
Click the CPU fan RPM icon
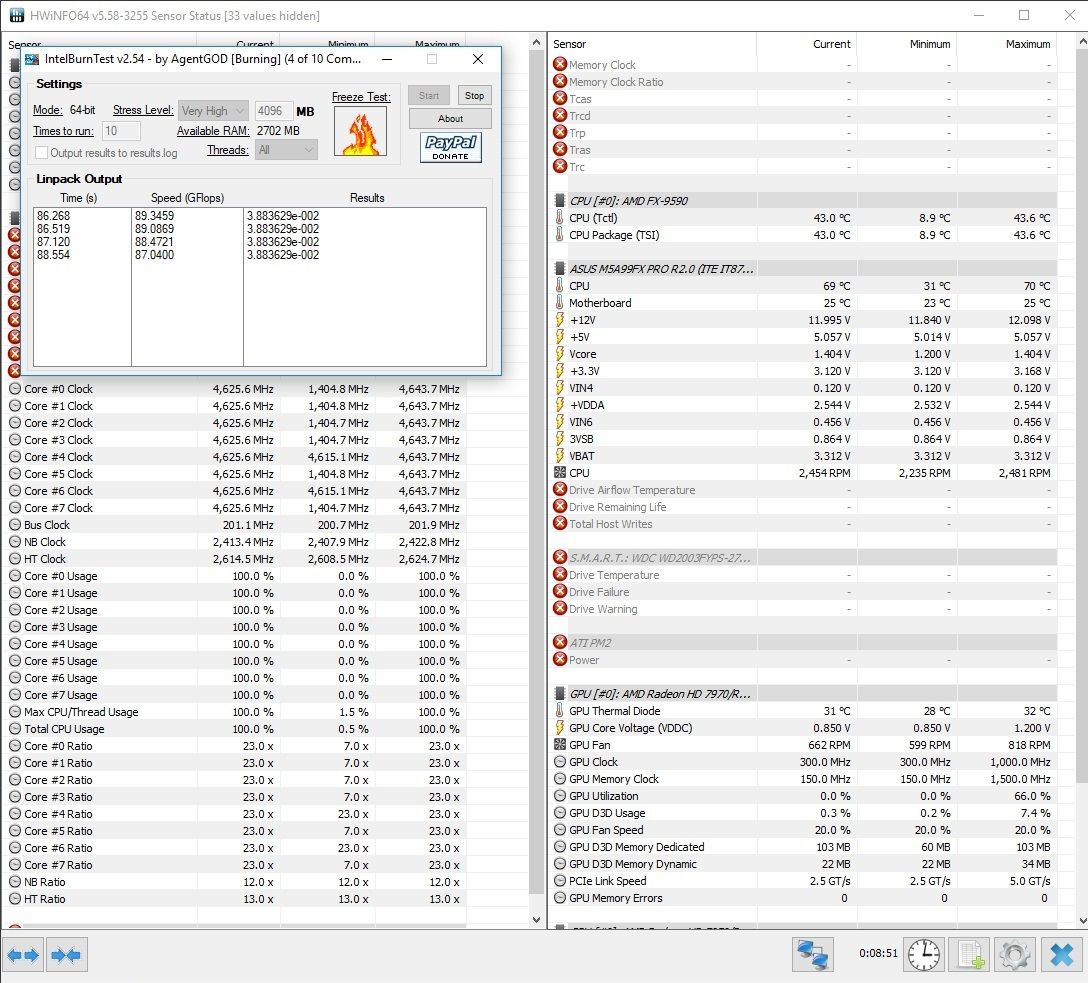(559, 472)
